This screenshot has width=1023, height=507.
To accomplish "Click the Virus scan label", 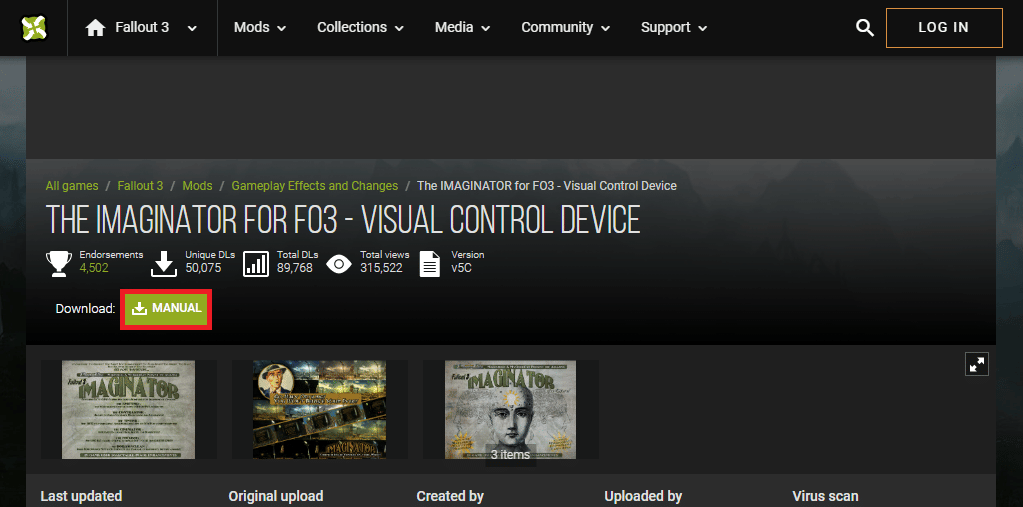I will [825, 497].
